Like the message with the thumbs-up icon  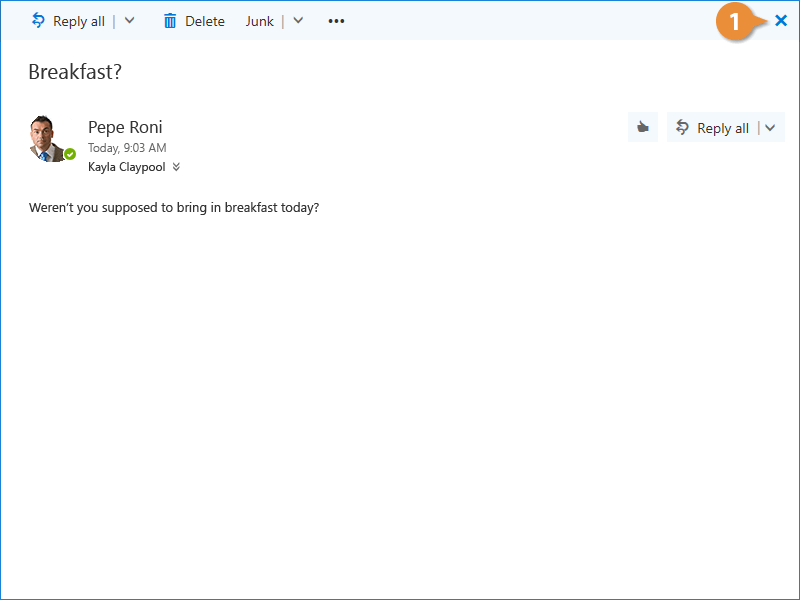pos(642,128)
